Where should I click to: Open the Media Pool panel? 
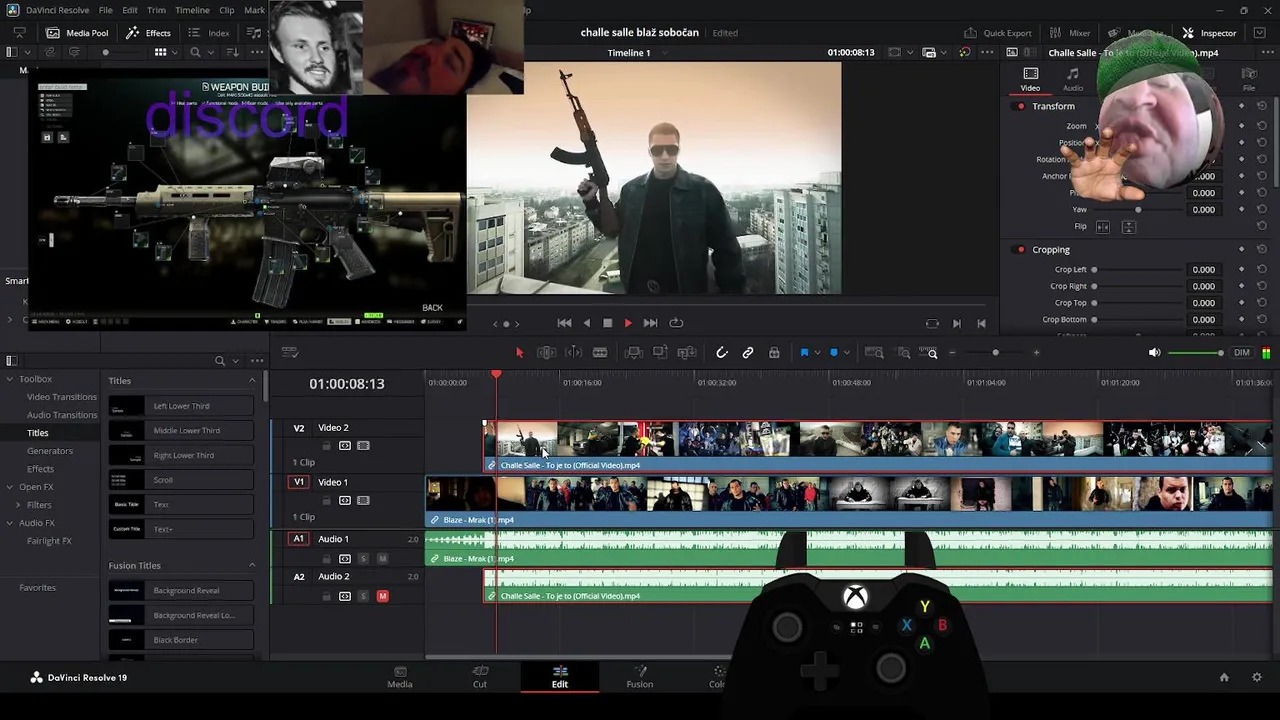(77, 33)
